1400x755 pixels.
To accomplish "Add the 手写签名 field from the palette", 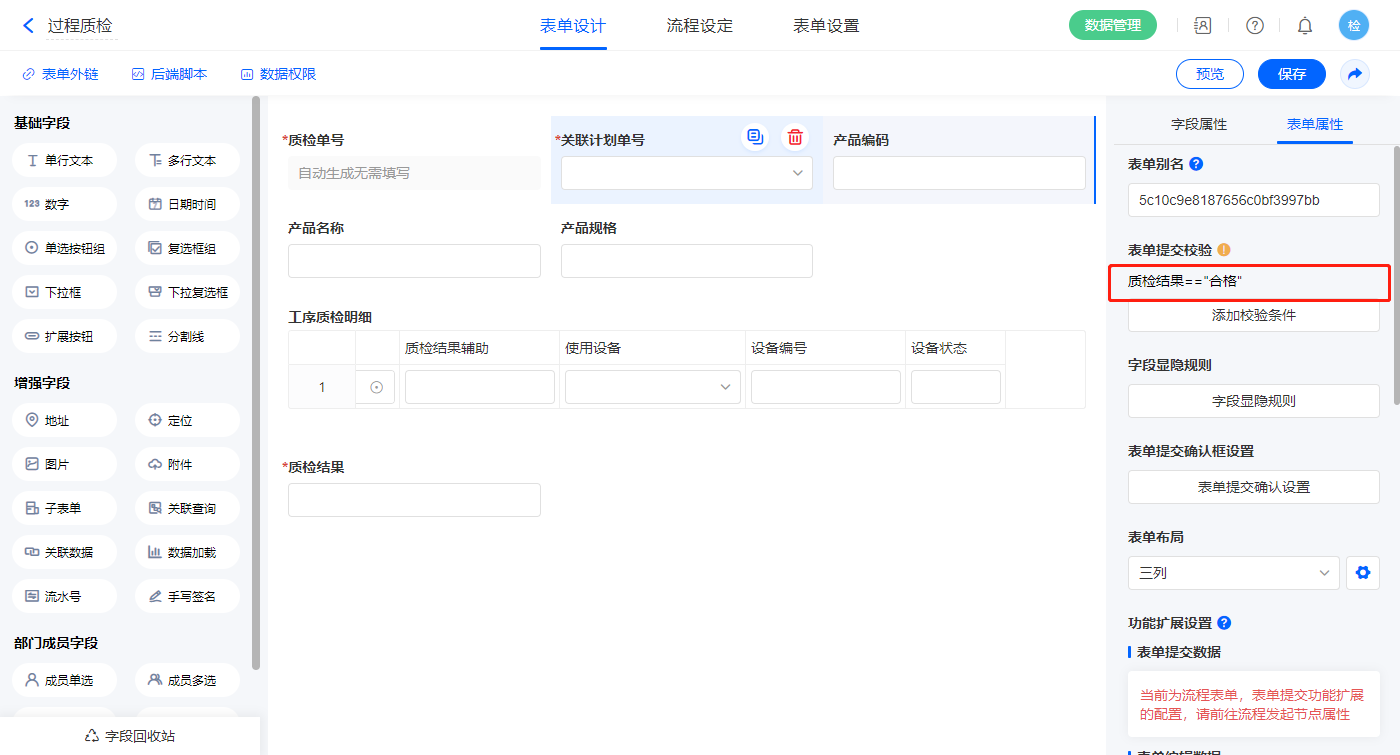I will [187, 596].
